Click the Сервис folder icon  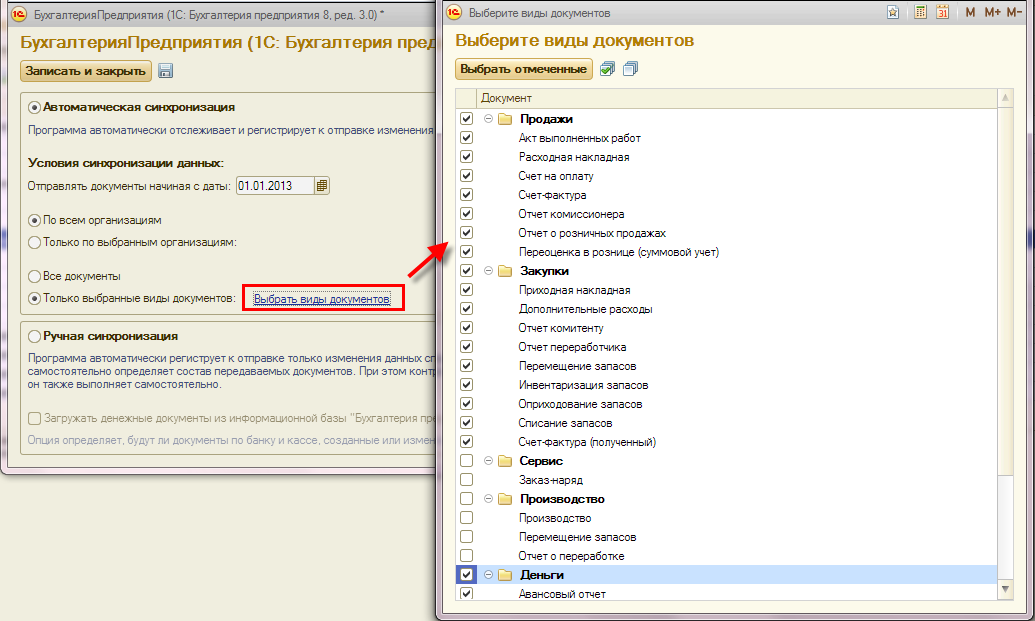click(505, 461)
